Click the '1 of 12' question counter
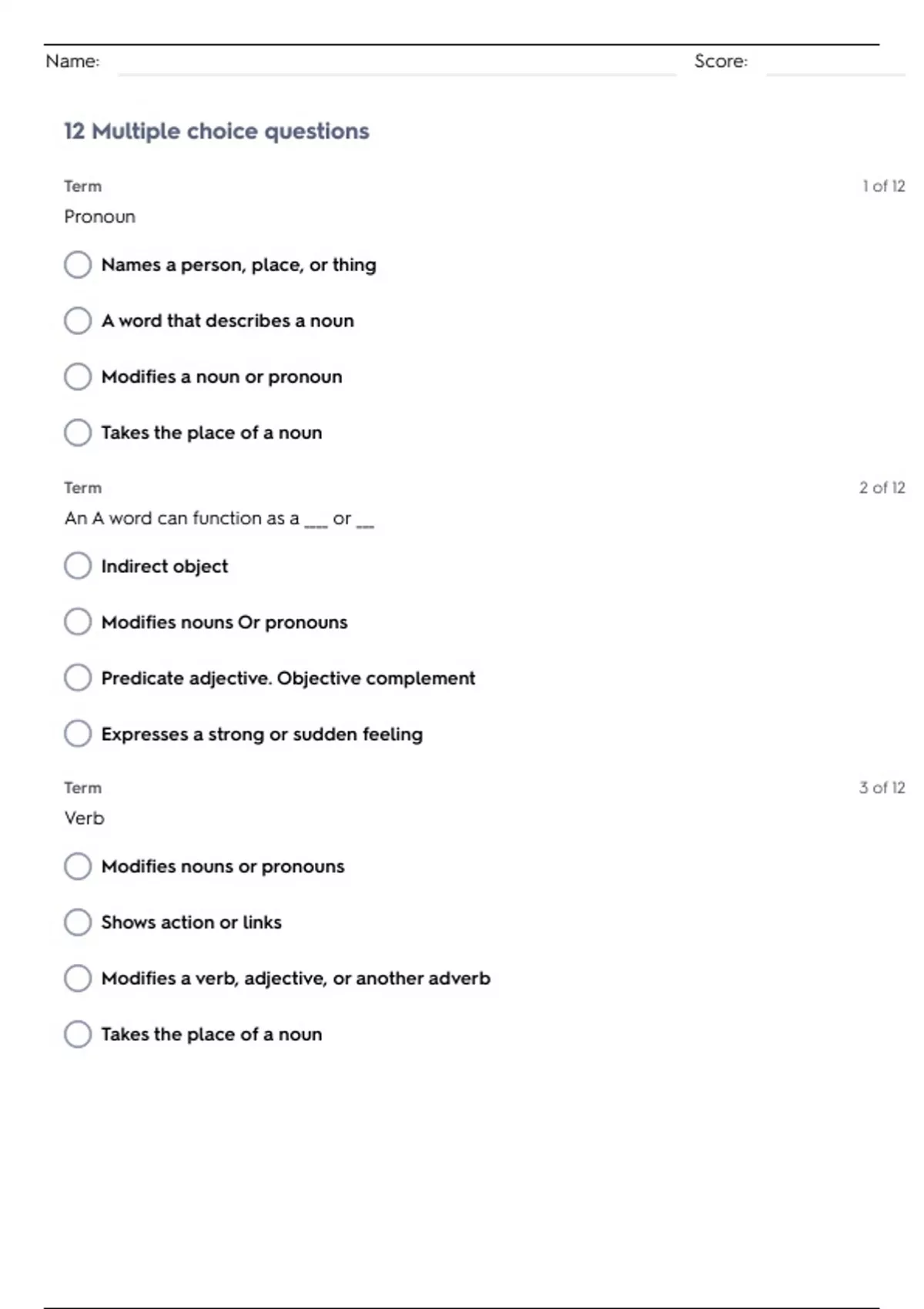924x1309 pixels. tap(883, 186)
